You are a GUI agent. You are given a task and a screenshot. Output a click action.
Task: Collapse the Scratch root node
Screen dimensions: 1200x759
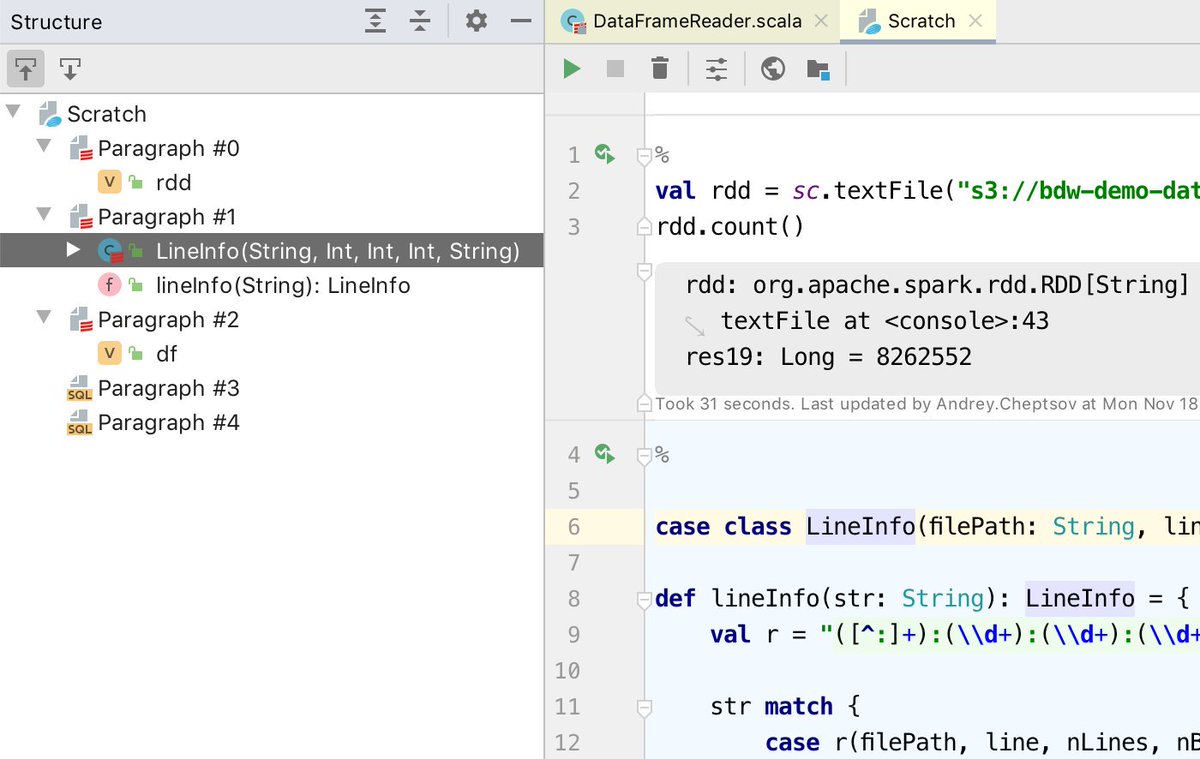pos(13,112)
